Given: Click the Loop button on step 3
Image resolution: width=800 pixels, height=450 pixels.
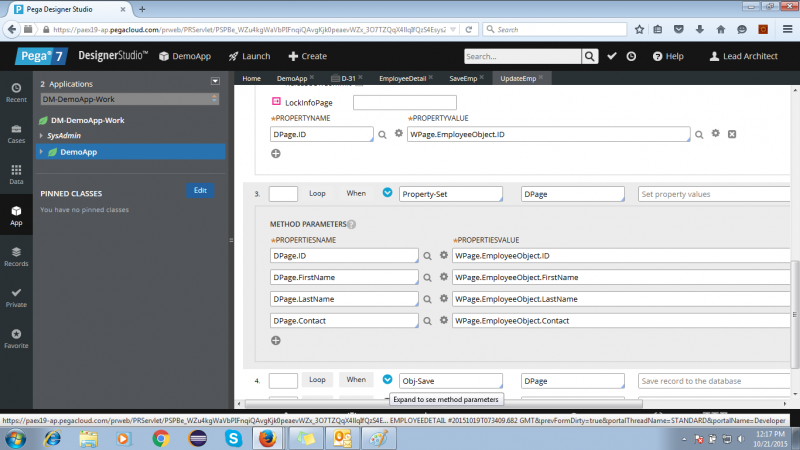Looking at the screenshot, I should pyautogui.click(x=317, y=193).
